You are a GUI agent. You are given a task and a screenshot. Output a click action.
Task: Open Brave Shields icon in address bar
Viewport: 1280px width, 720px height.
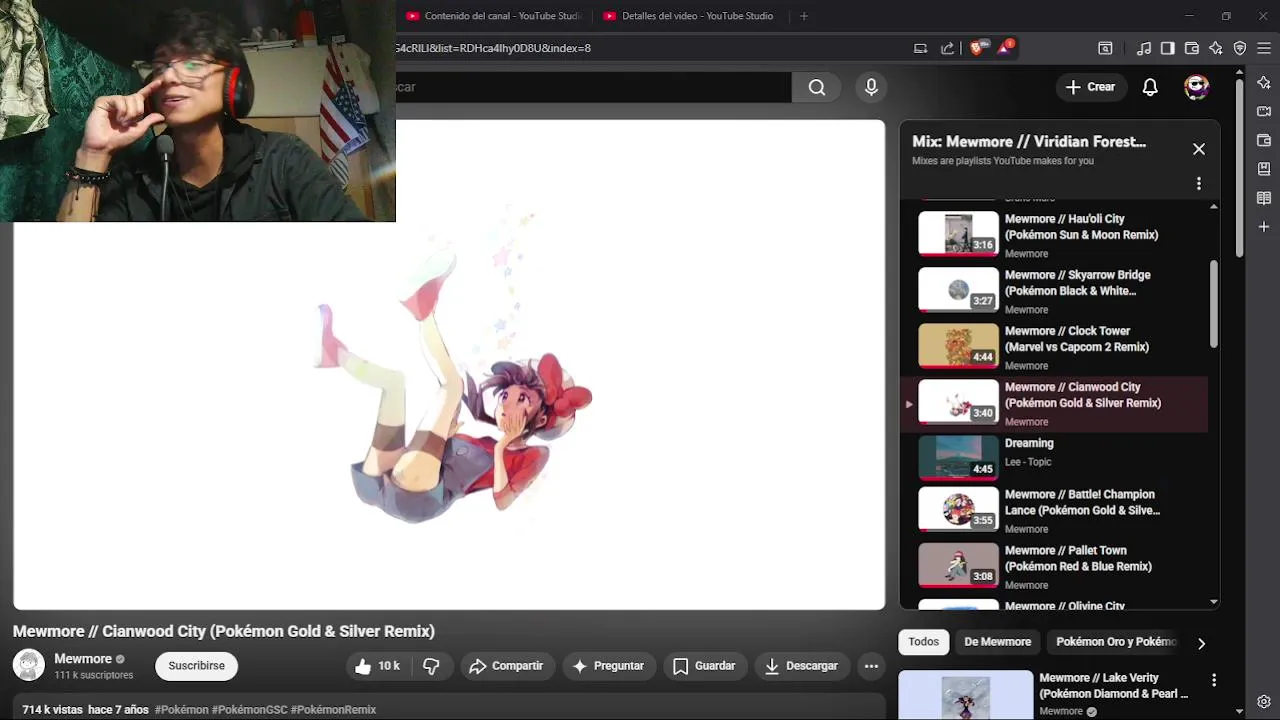pos(978,47)
